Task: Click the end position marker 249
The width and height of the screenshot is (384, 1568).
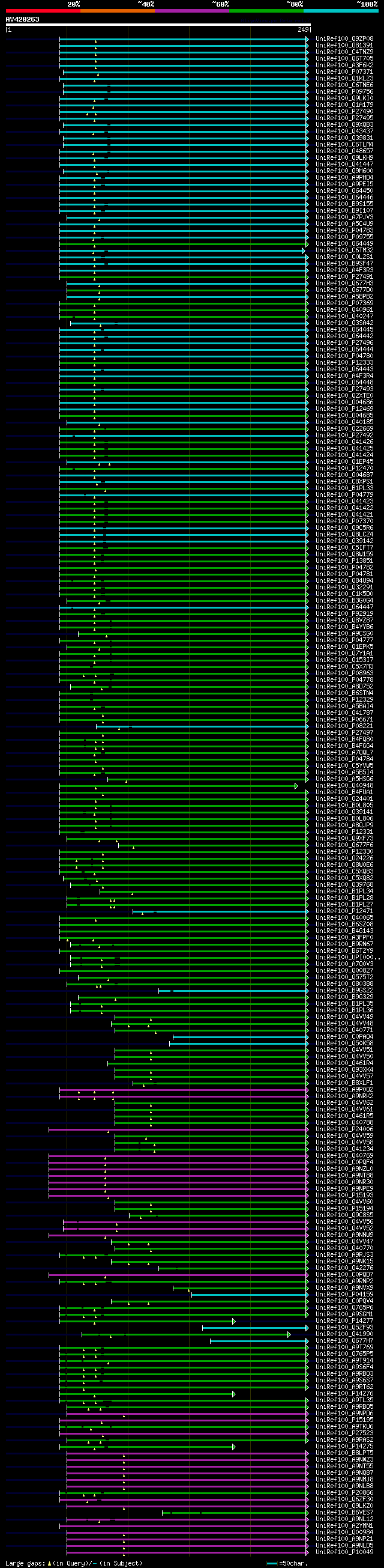Action: coord(303,29)
